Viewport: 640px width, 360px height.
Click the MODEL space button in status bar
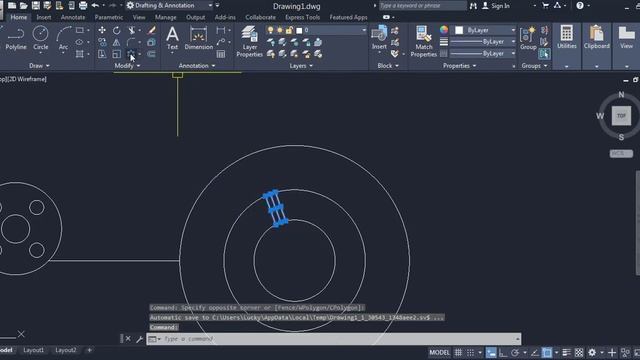(x=439, y=353)
